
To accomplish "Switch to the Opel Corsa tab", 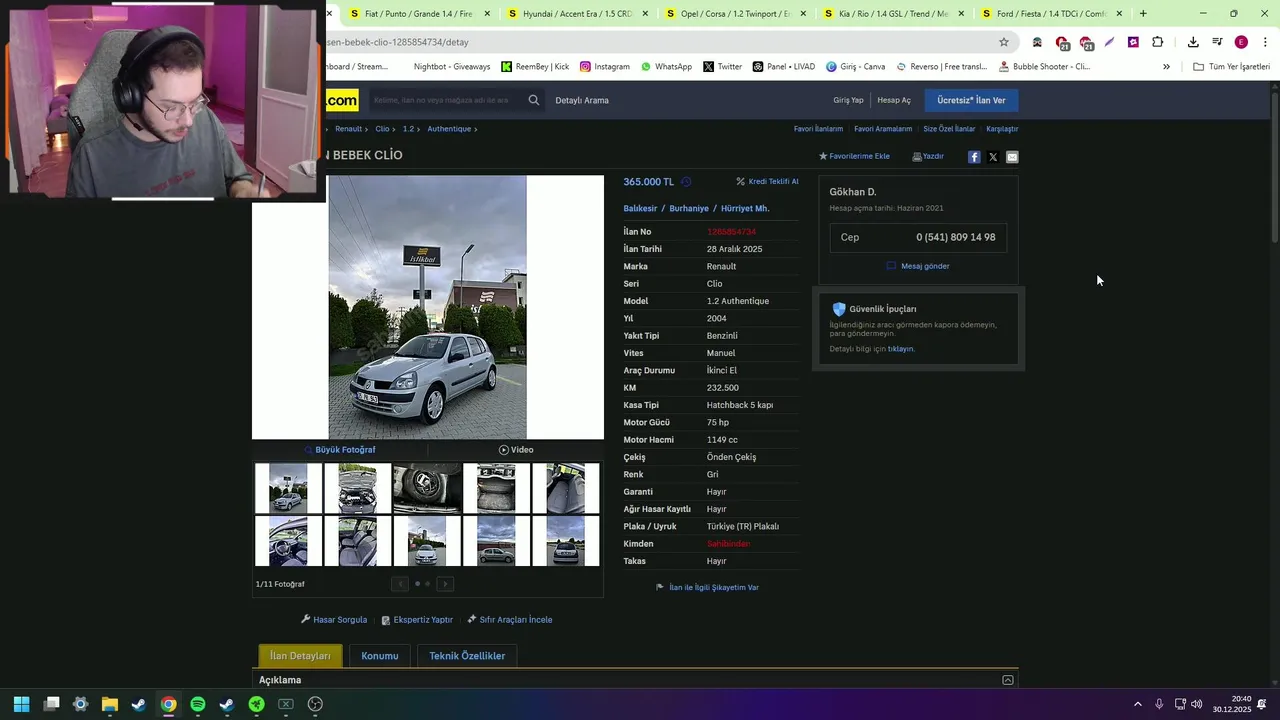I will click(735, 14).
